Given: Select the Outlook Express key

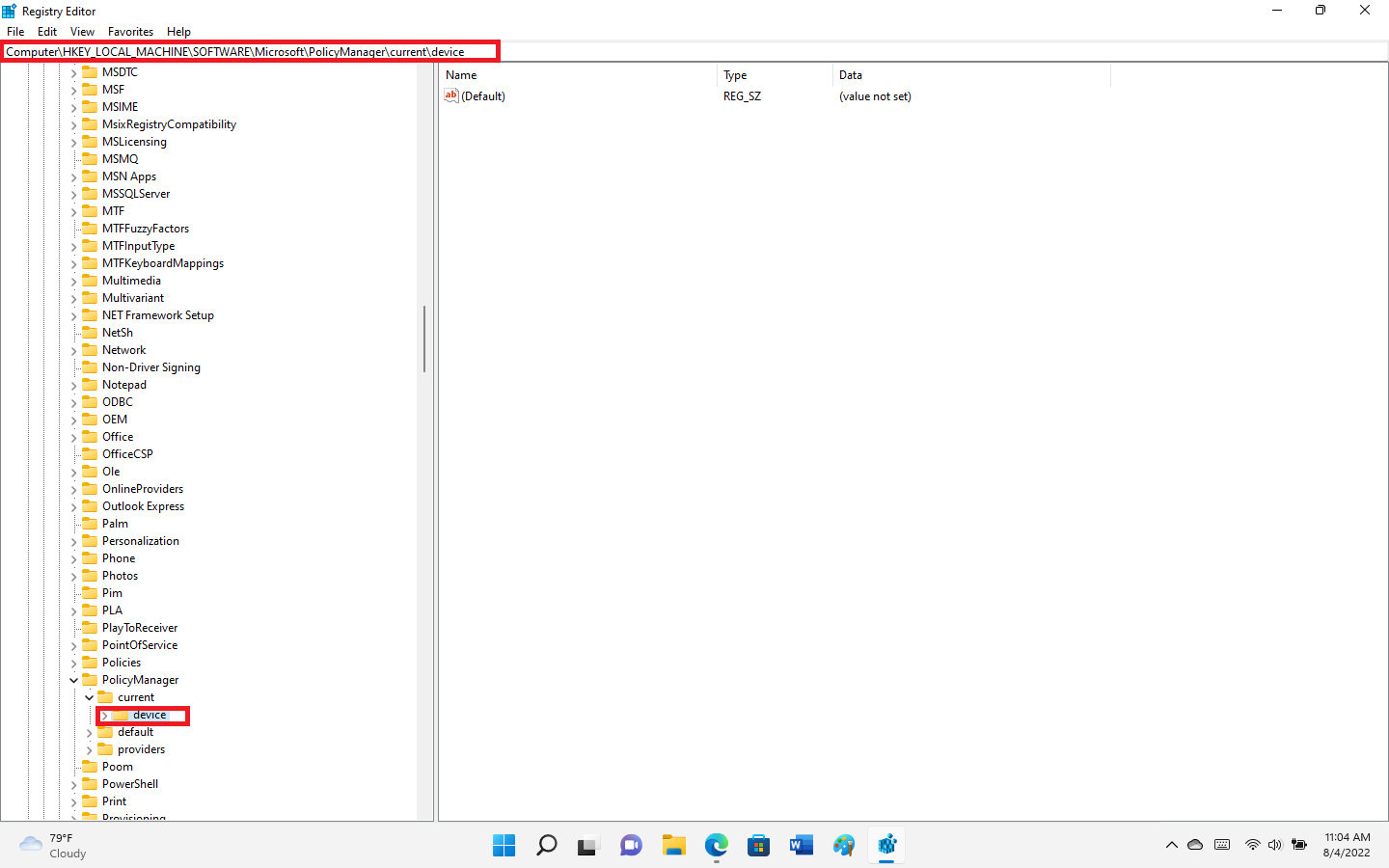Looking at the screenshot, I should click(143, 506).
